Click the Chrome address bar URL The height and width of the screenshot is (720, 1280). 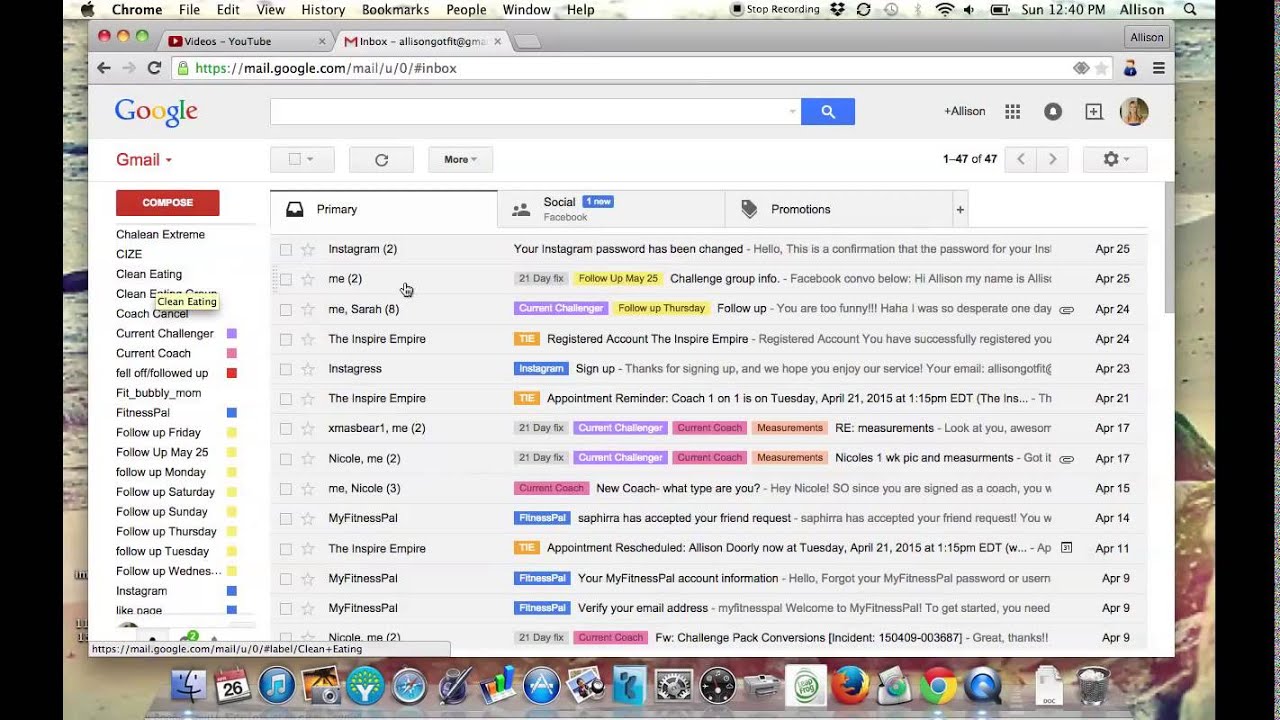click(x=326, y=68)
